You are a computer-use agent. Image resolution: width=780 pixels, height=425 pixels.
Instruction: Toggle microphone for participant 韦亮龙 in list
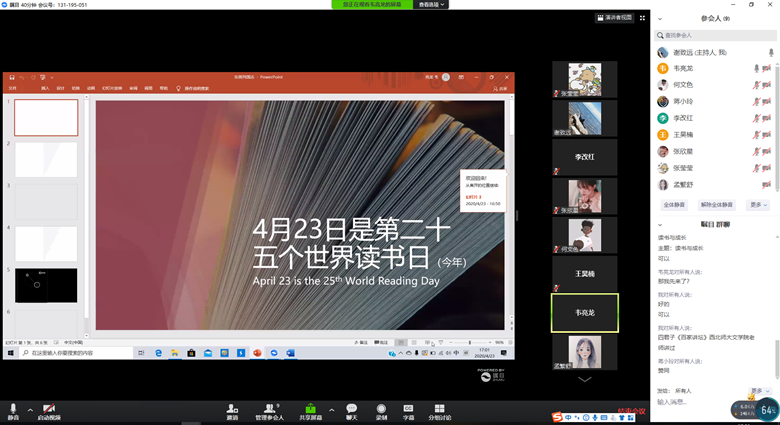(757, 69)
